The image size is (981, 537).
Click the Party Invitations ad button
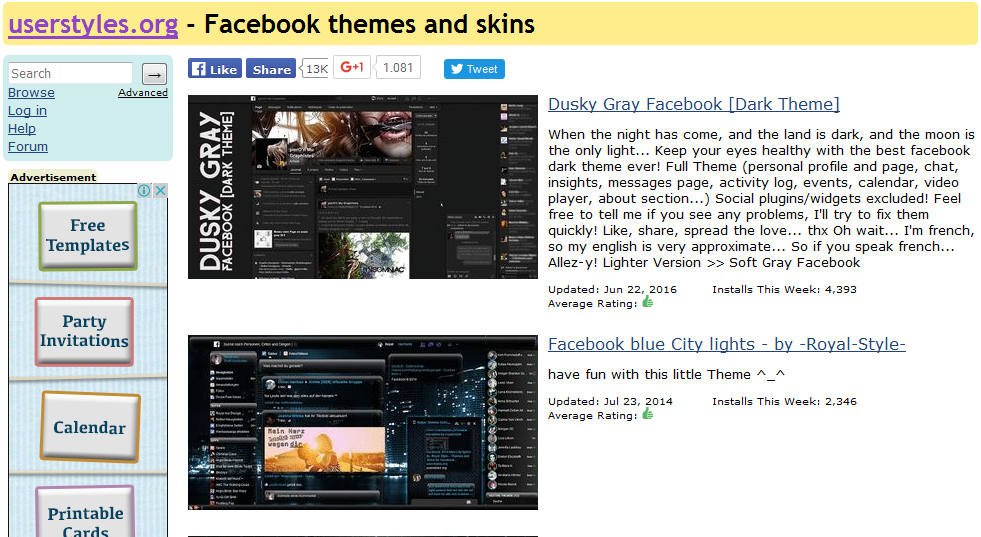tap(84, 331)
